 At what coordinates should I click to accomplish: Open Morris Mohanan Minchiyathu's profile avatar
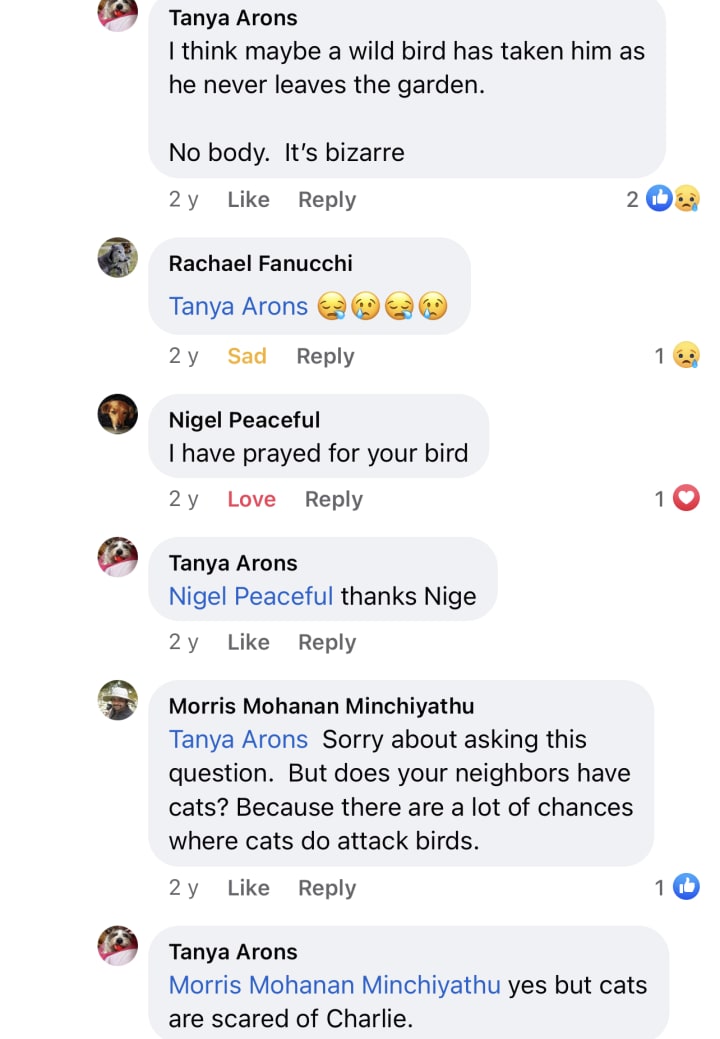point(117,700)
